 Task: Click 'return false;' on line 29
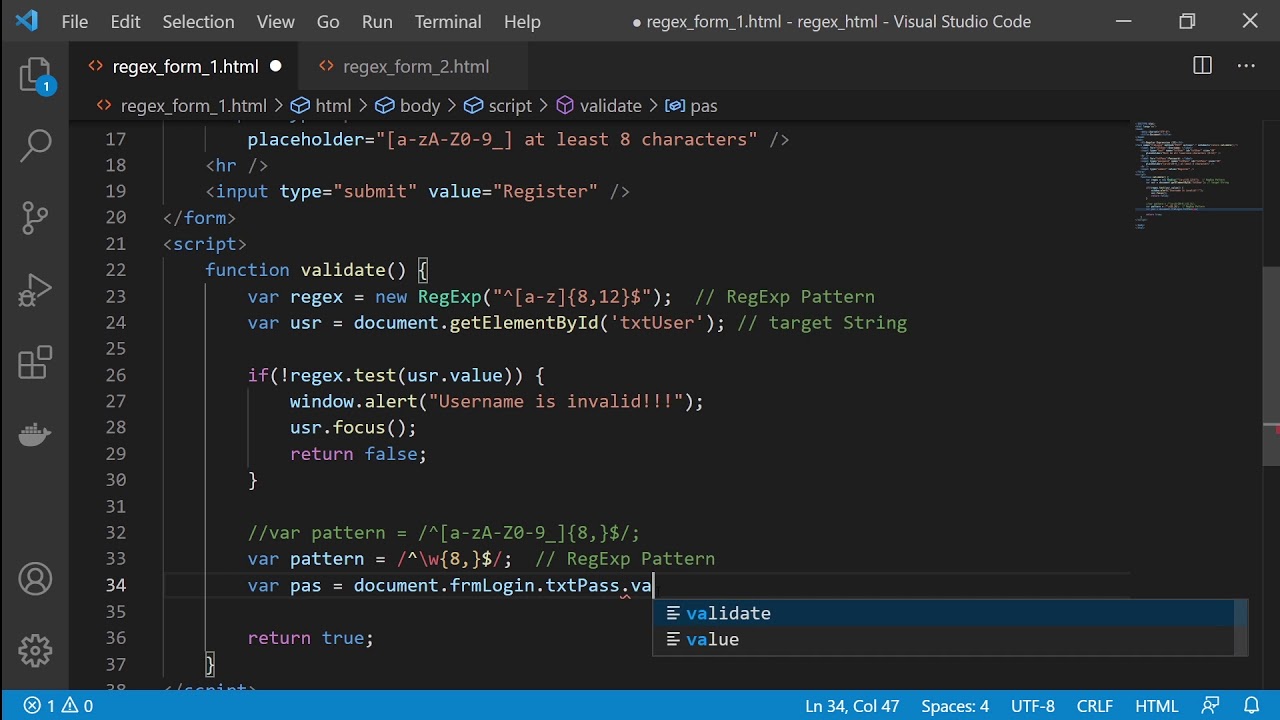(358, 453)
